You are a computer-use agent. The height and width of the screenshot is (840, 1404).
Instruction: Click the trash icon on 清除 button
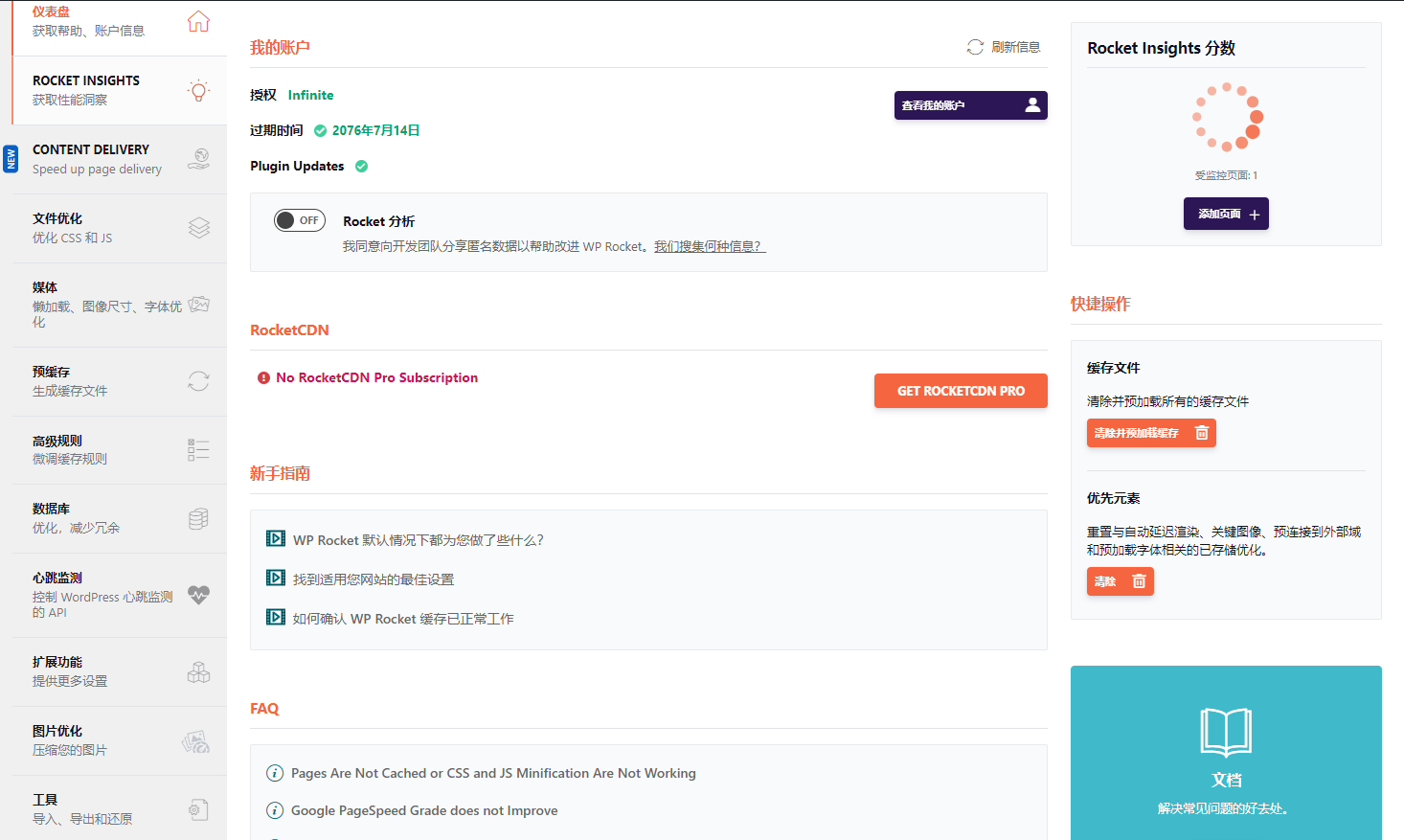pos(1139,581)
